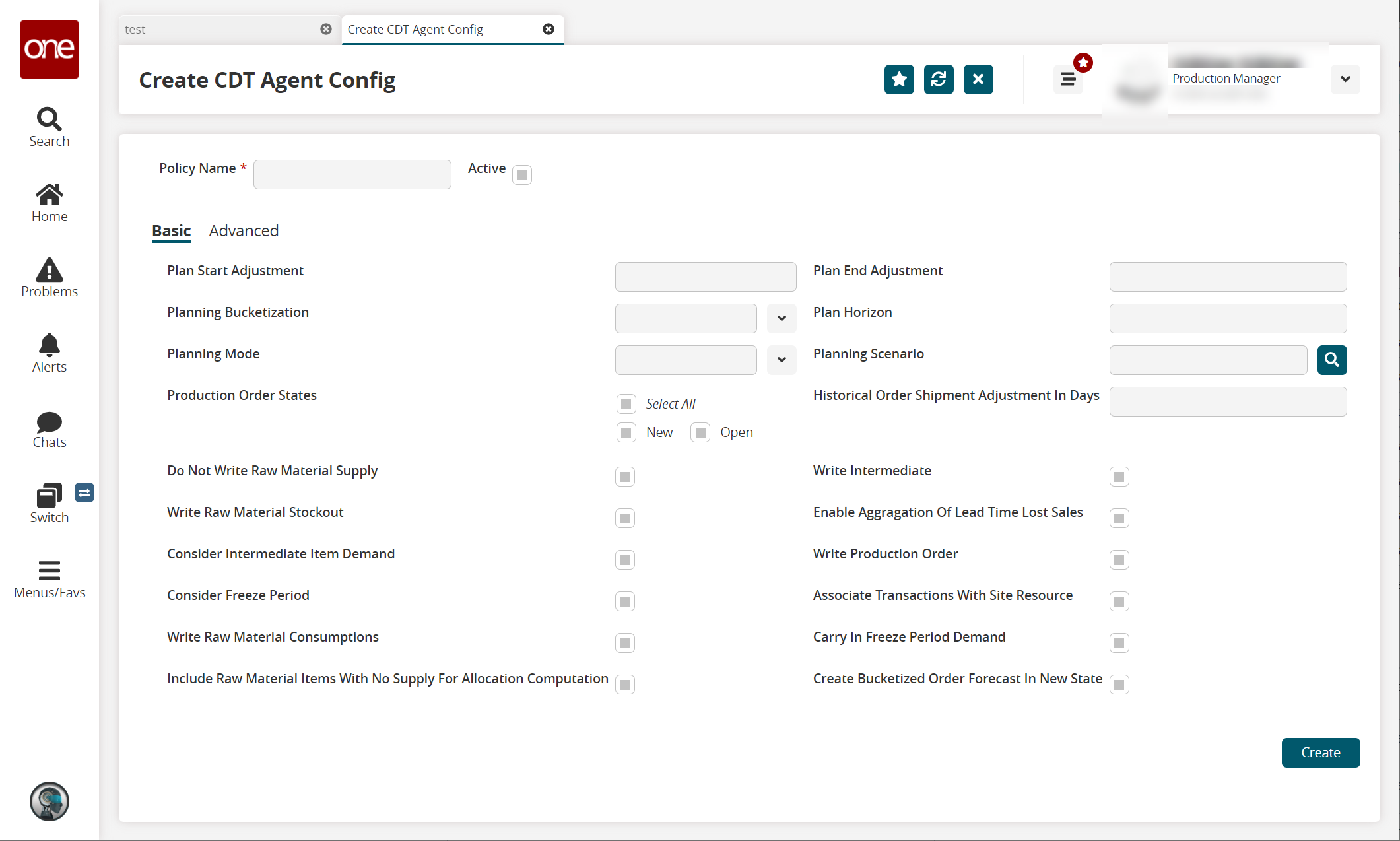Click the refresh icon in header
This screenshot has height=841, width=1400.
[x=939, y=80]
